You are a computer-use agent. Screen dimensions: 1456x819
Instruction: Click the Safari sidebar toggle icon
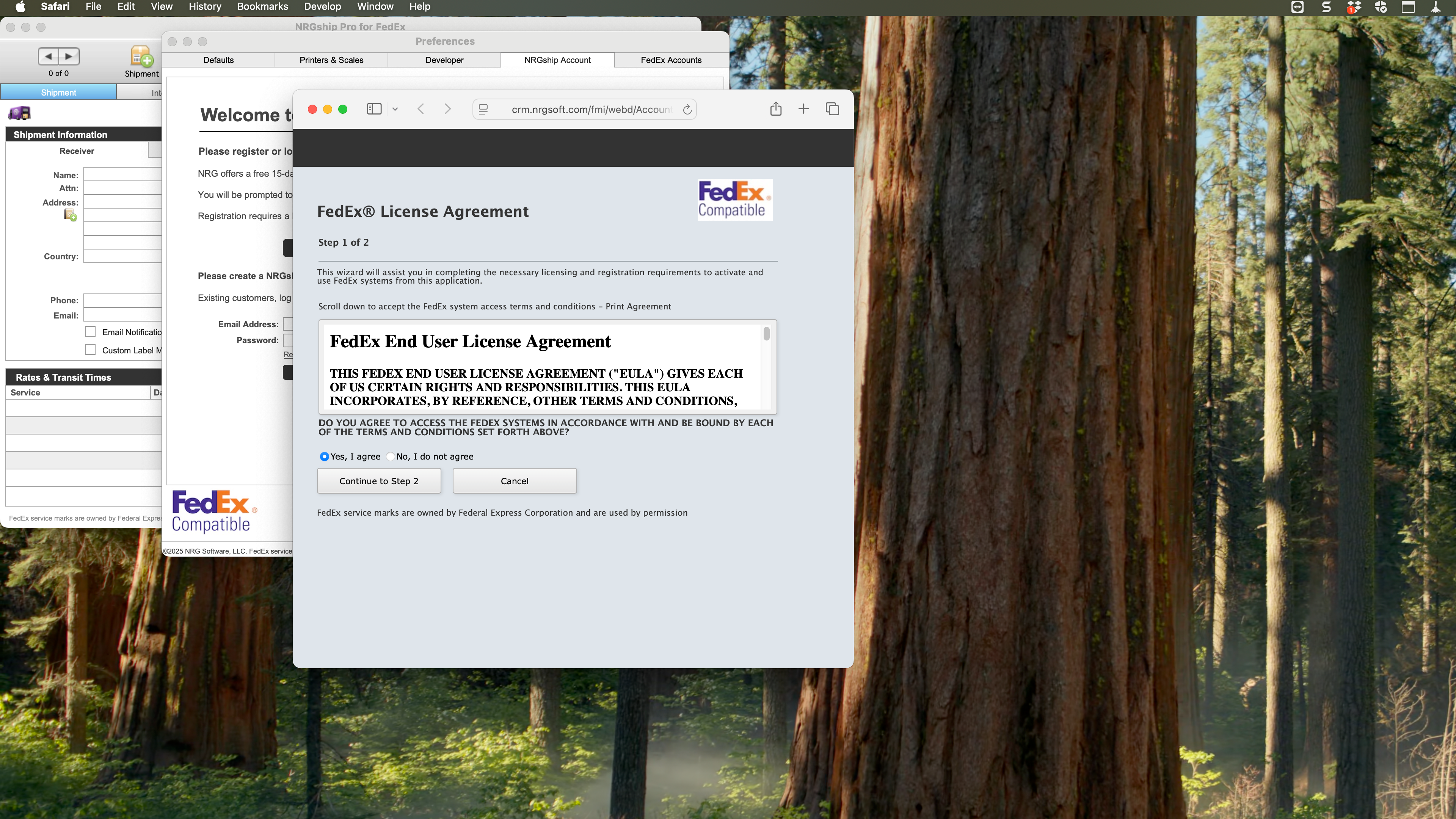pyautogui.click(x=373, y=109)
